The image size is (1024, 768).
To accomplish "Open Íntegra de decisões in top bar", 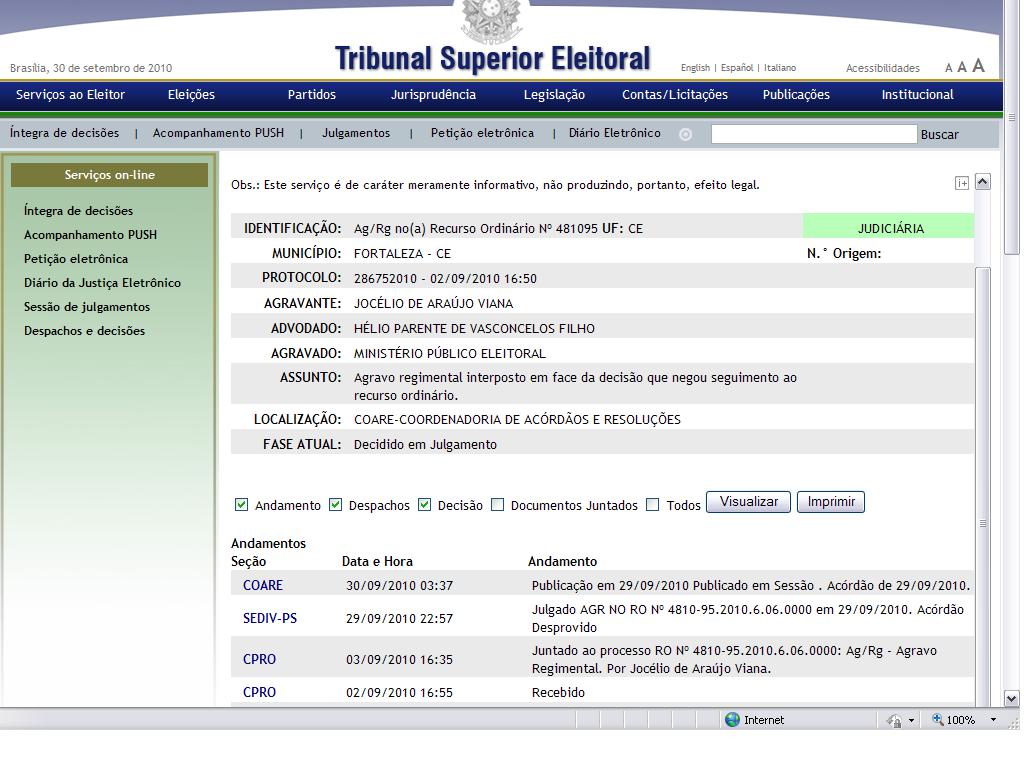I will (65, 133).
